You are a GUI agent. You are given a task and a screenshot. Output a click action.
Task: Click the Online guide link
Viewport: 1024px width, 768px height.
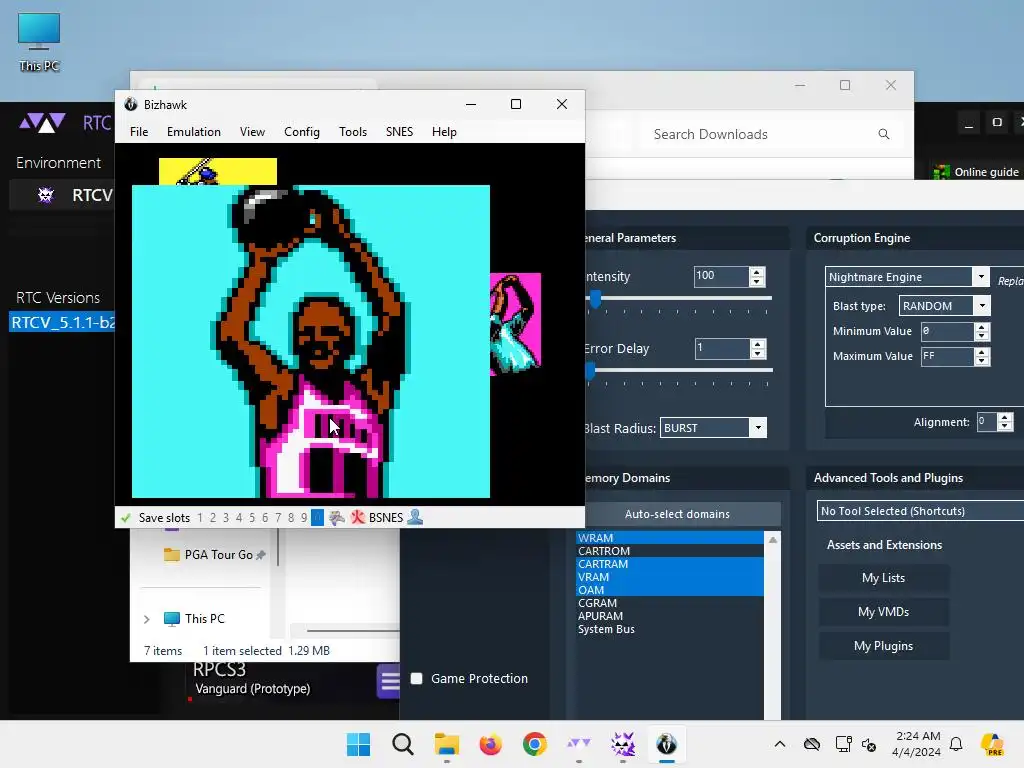point(986,172)
